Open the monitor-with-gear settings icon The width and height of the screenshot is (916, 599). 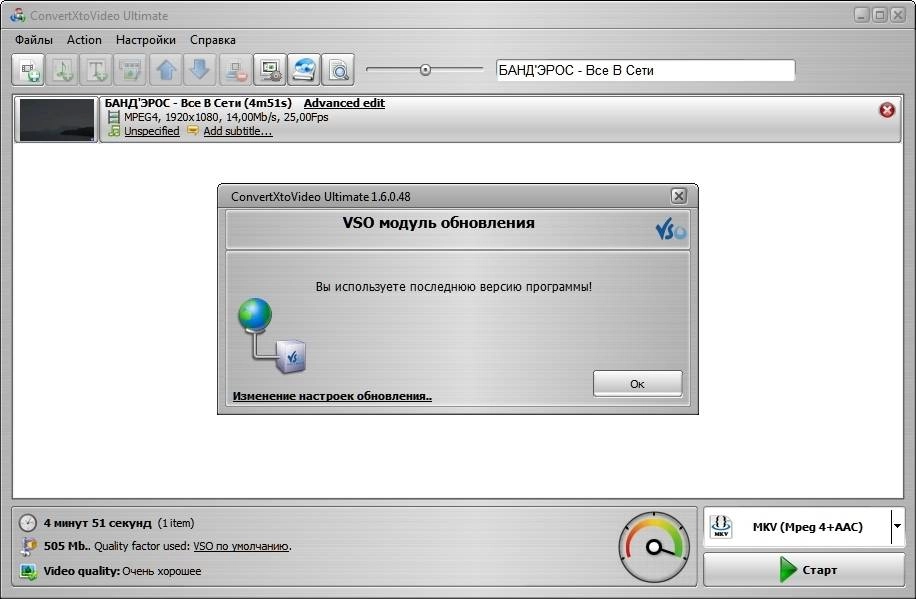[x=270, y=70]
